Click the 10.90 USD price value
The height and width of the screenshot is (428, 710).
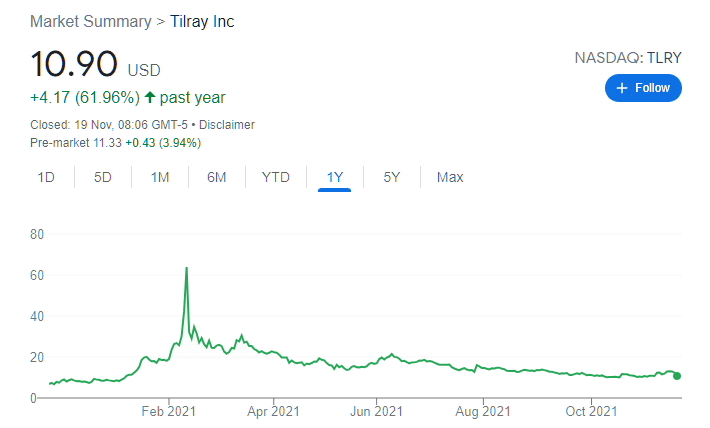click(x=95, y=64)
